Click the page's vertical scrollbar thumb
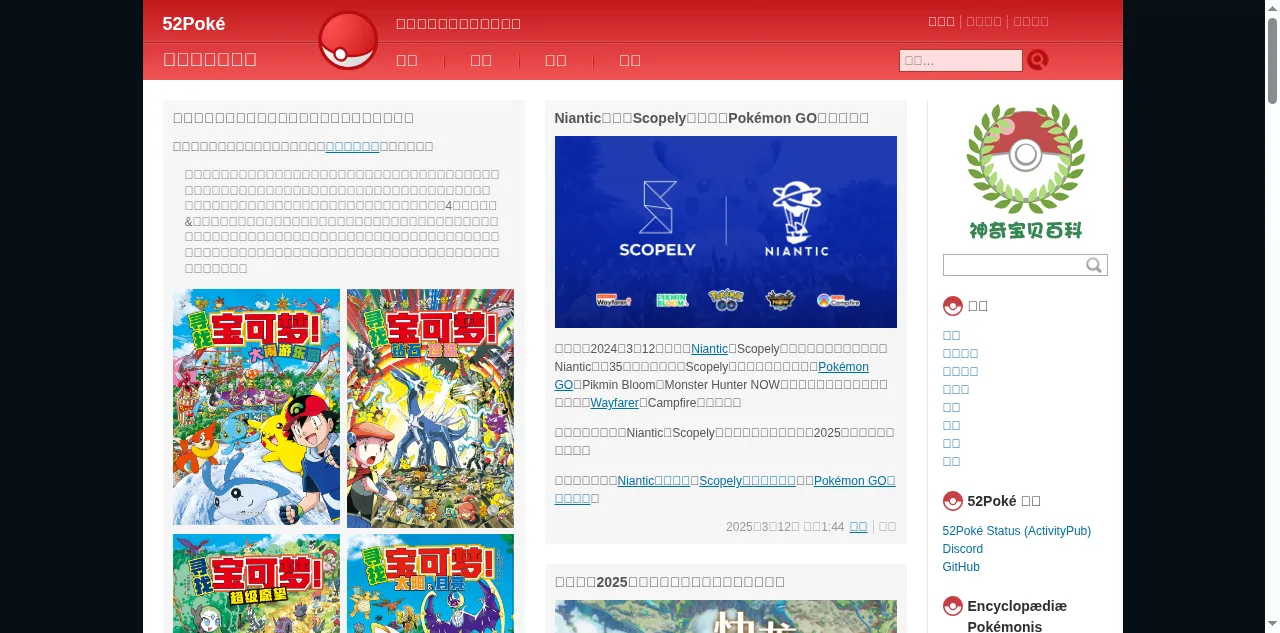This screenshot has width=1280, height=633. click(1272, 60)
